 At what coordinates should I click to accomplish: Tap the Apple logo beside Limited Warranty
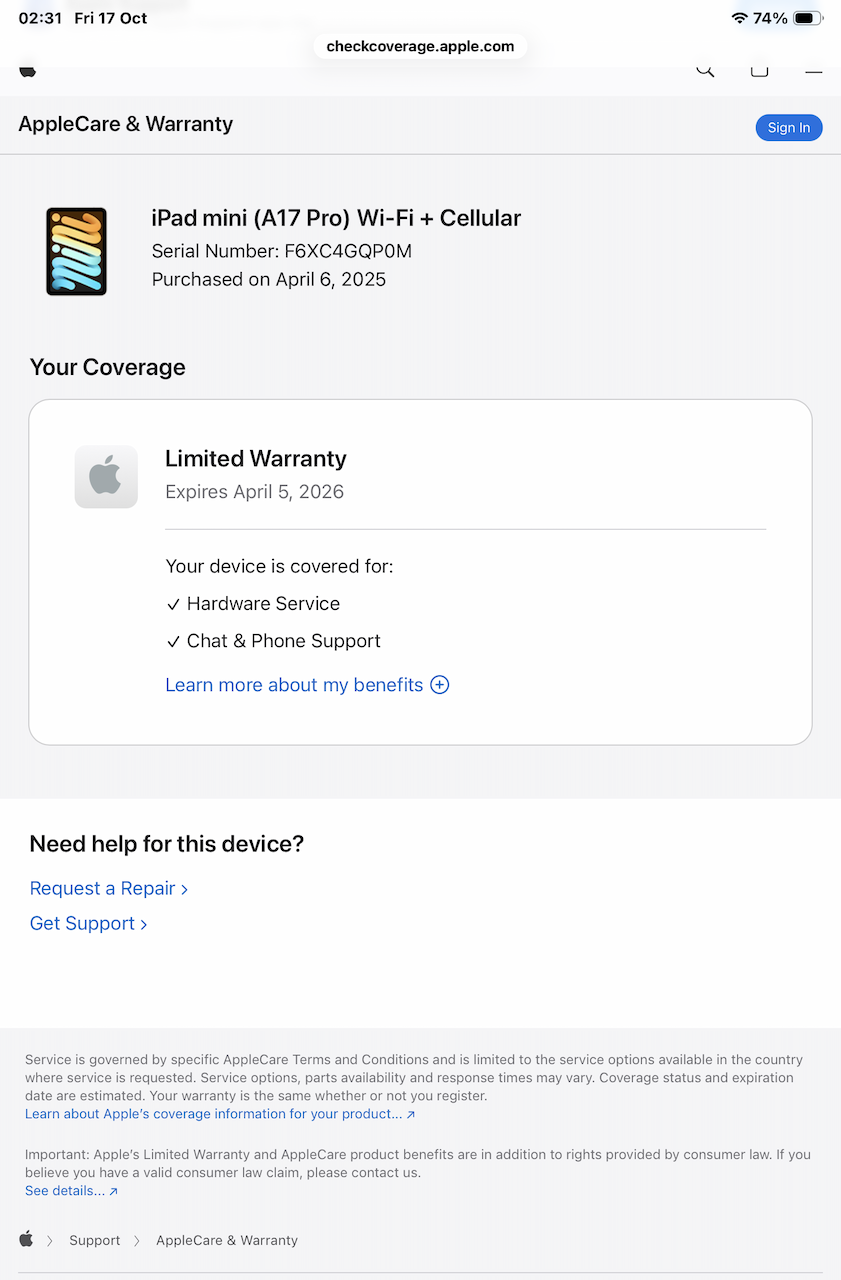106,477
